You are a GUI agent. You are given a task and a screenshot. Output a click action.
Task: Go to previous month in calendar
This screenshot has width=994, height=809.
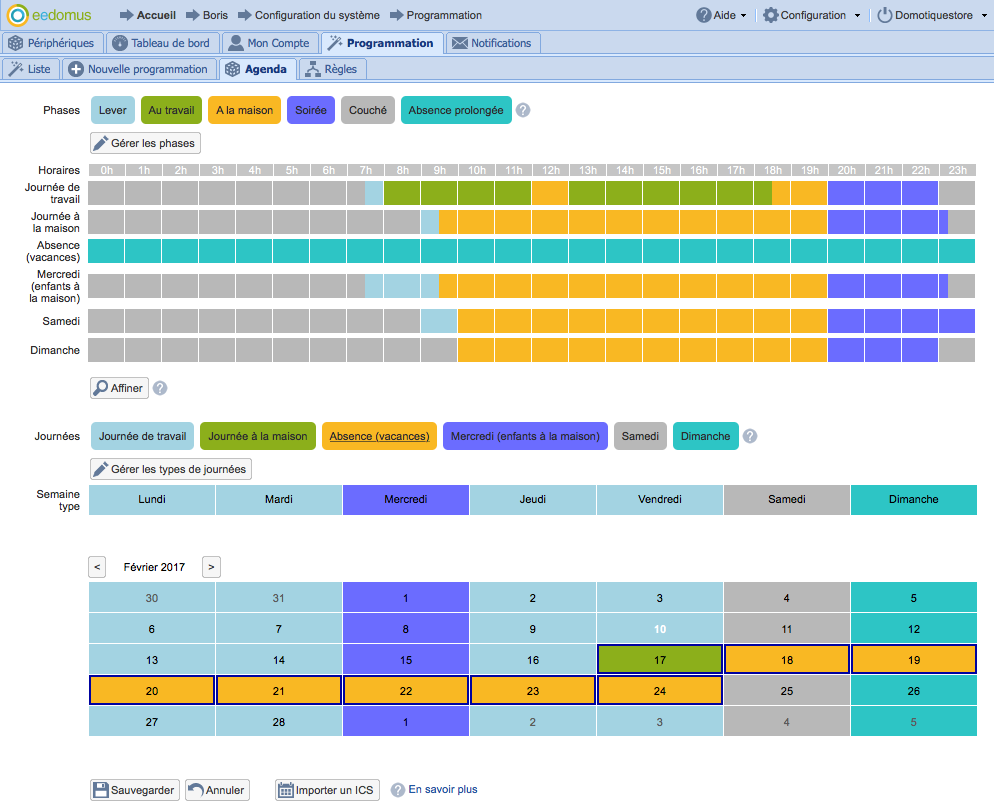97,567
